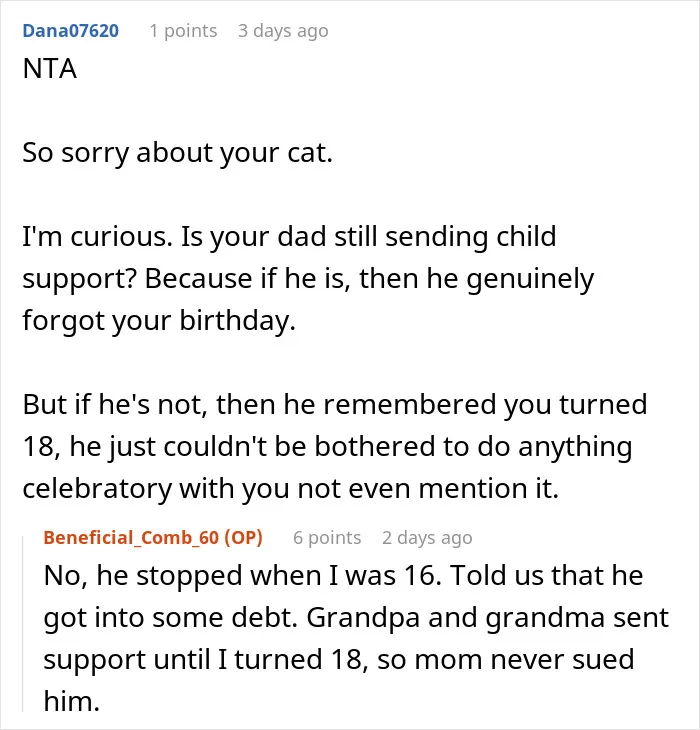Viewport: 700px width, 730px height.
Task: Click the orange "(OP)" badge
Action: pos(243,538)
